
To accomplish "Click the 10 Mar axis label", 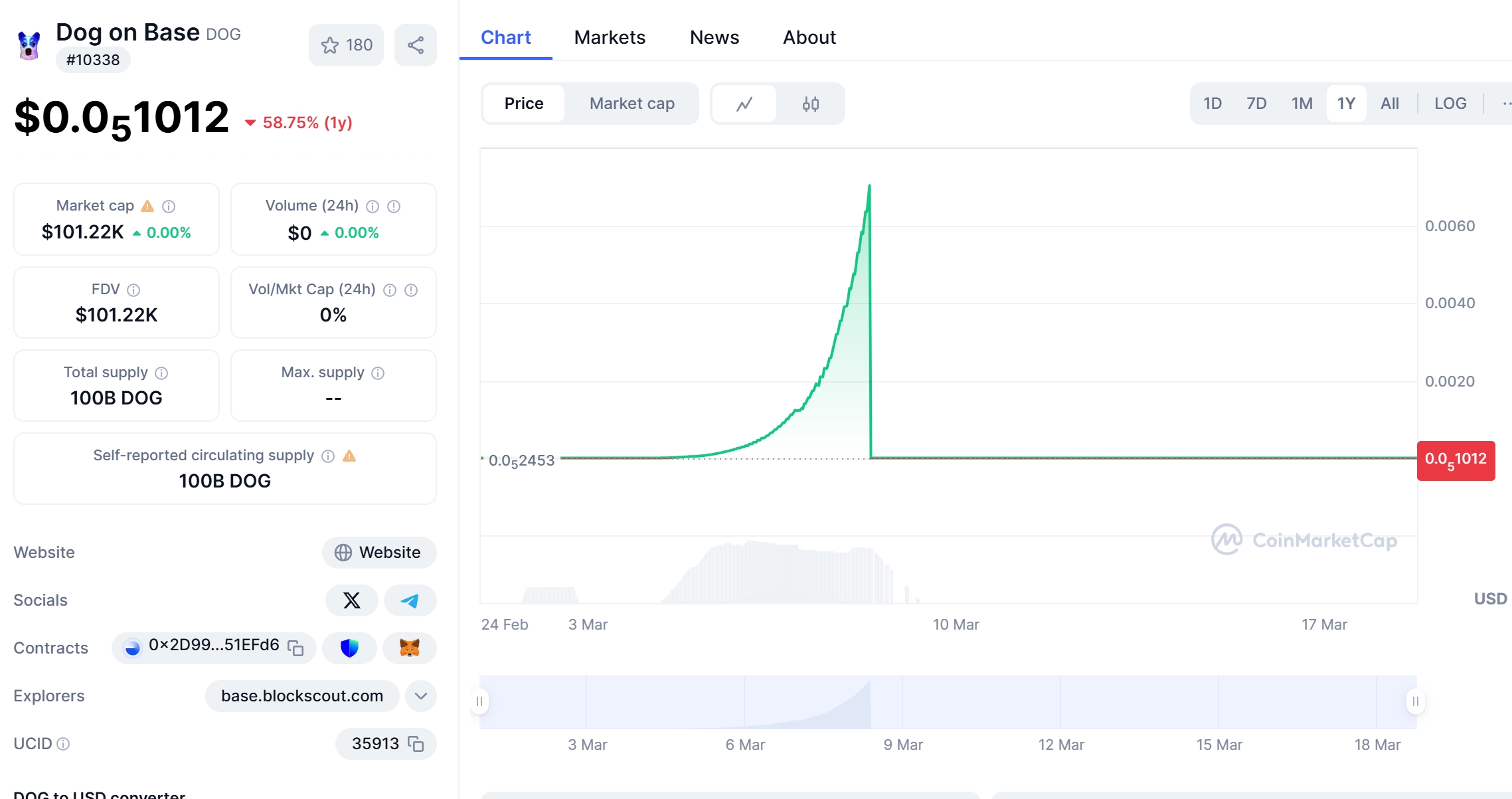I will point(956,624).
